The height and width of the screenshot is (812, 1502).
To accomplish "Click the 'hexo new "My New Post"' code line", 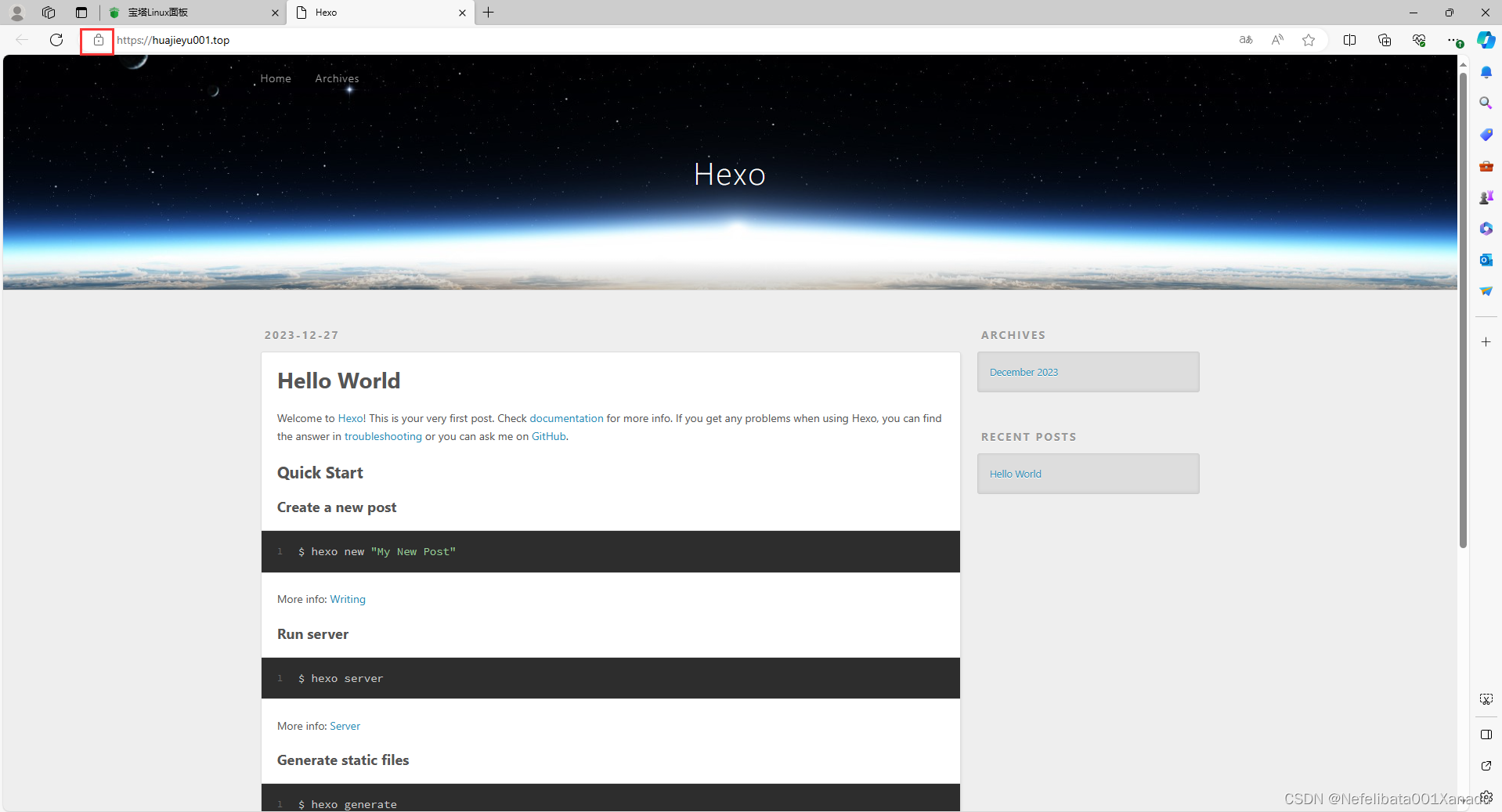I will pos(377,552).
